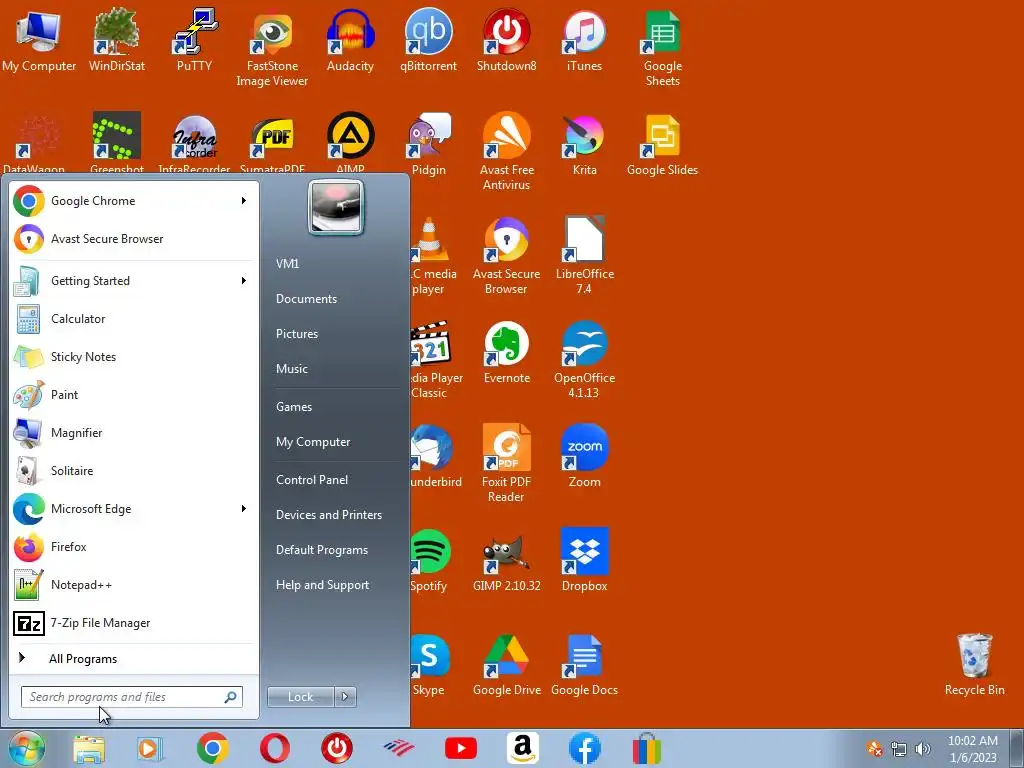Open Avast Secure Browser desktop shortcut
The height and width of the screenshot is (768, 1024).
(x=506, y=255)
